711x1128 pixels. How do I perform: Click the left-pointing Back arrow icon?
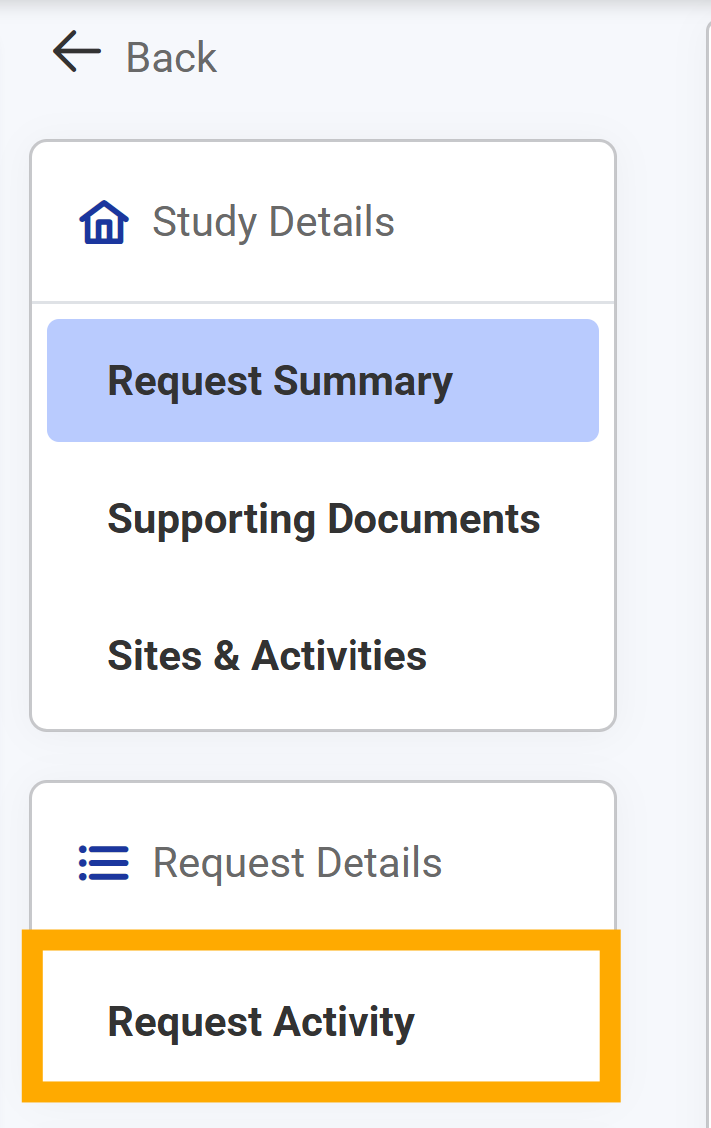[x=76, y=51]
